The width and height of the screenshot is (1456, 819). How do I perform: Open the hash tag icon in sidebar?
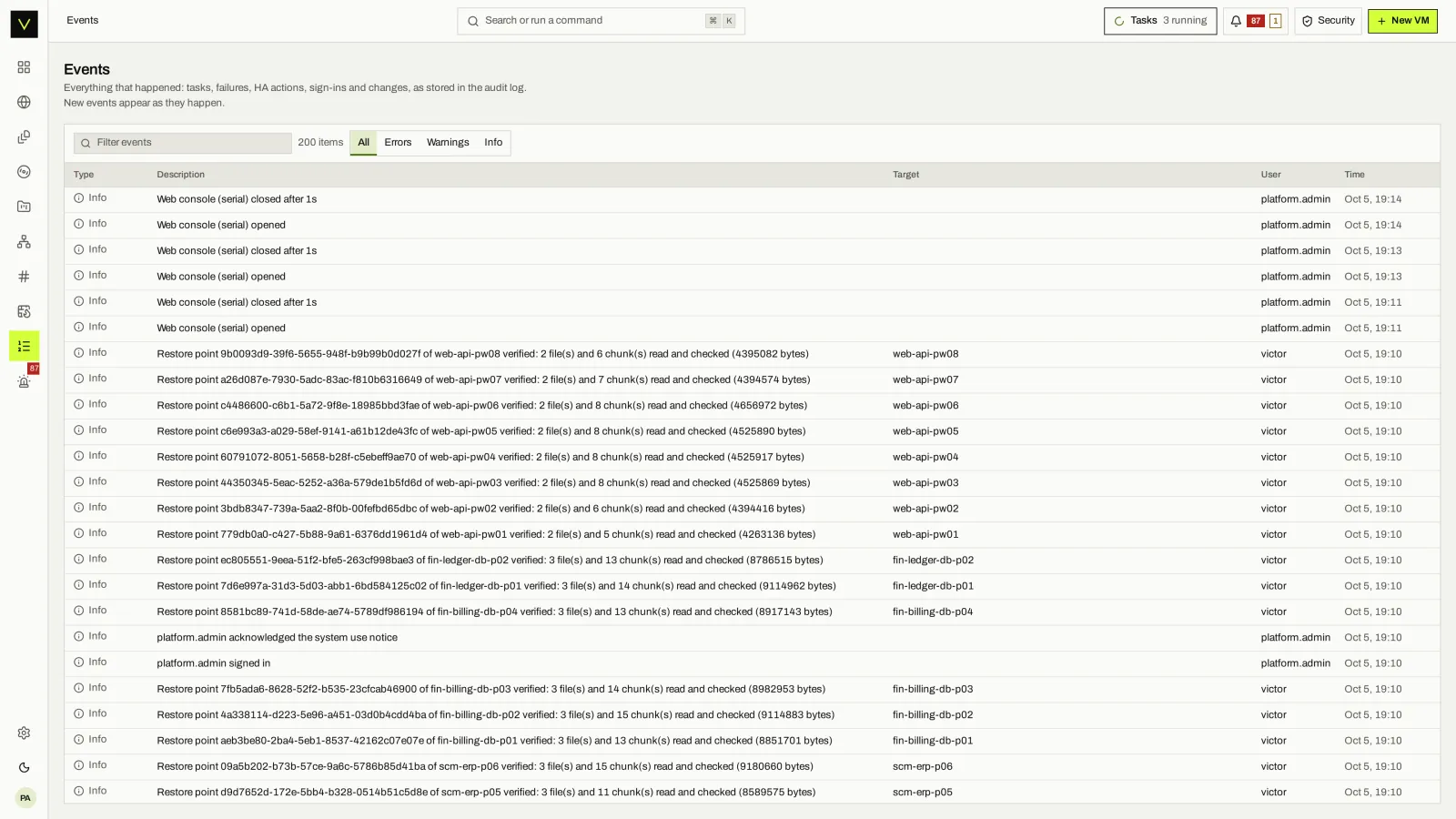(24, 277)
